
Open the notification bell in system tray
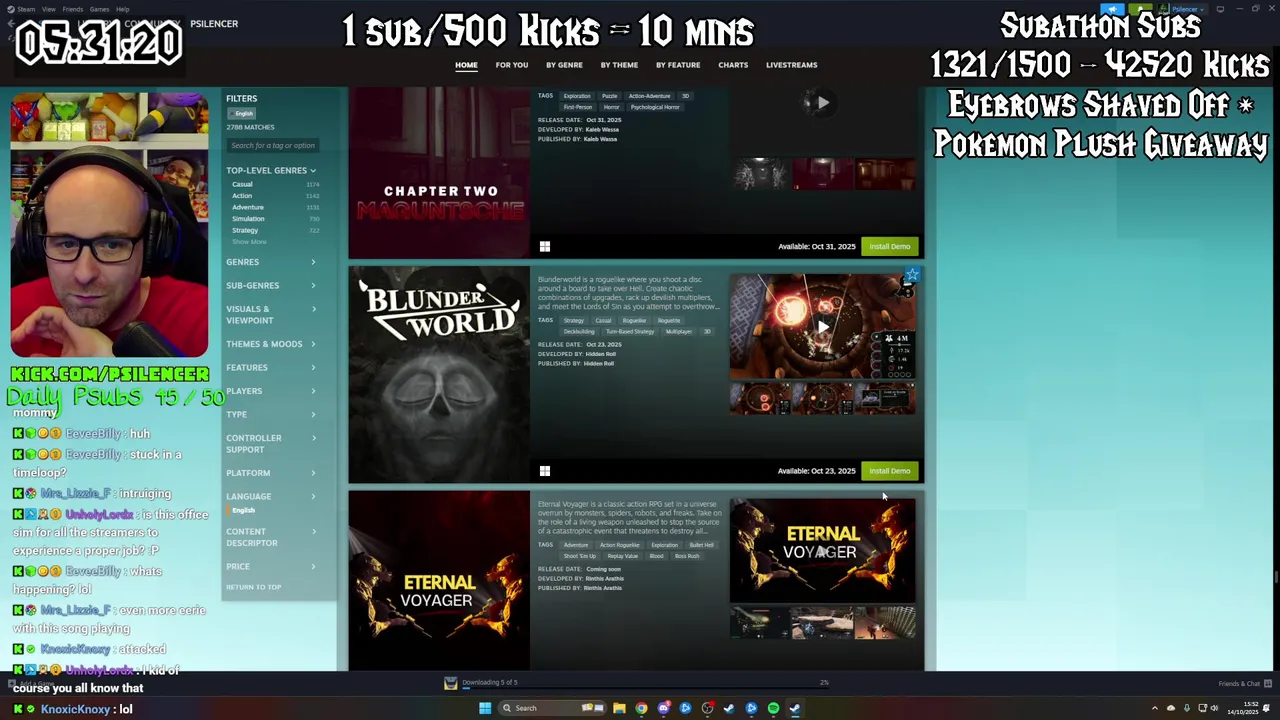[x=1268, y=708]
